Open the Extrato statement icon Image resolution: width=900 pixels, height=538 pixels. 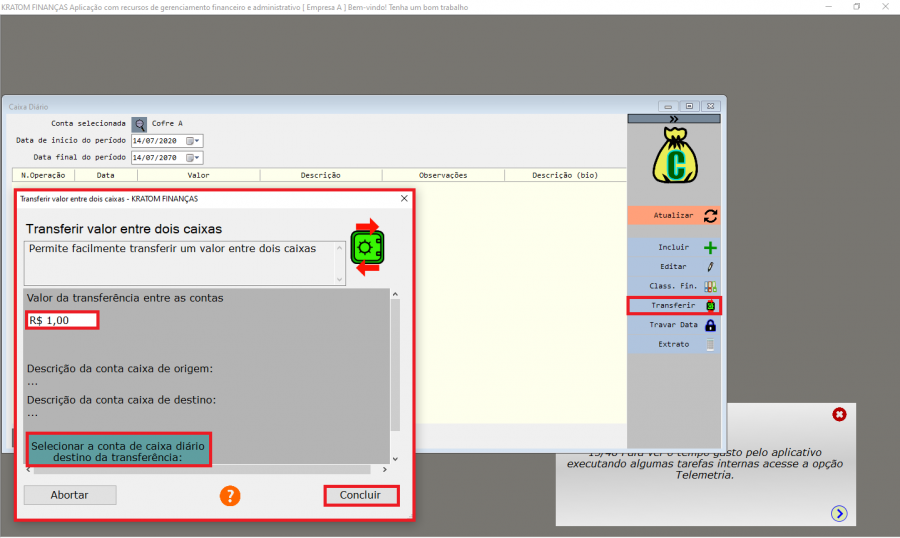click(711, 344)
